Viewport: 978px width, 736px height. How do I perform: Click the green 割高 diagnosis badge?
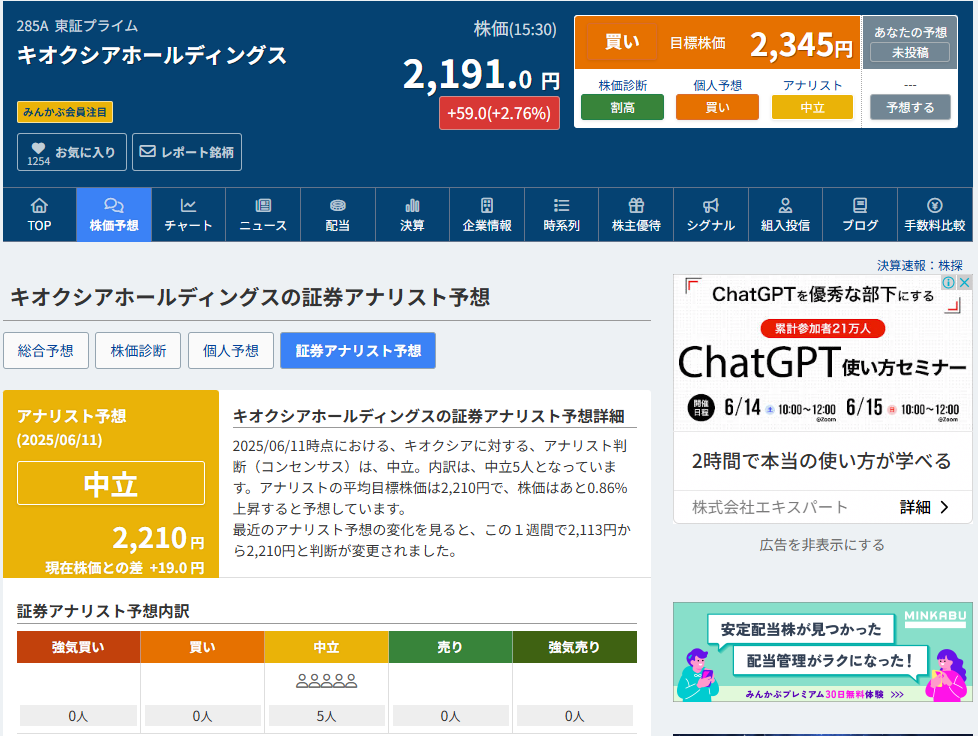coord(622,107)
